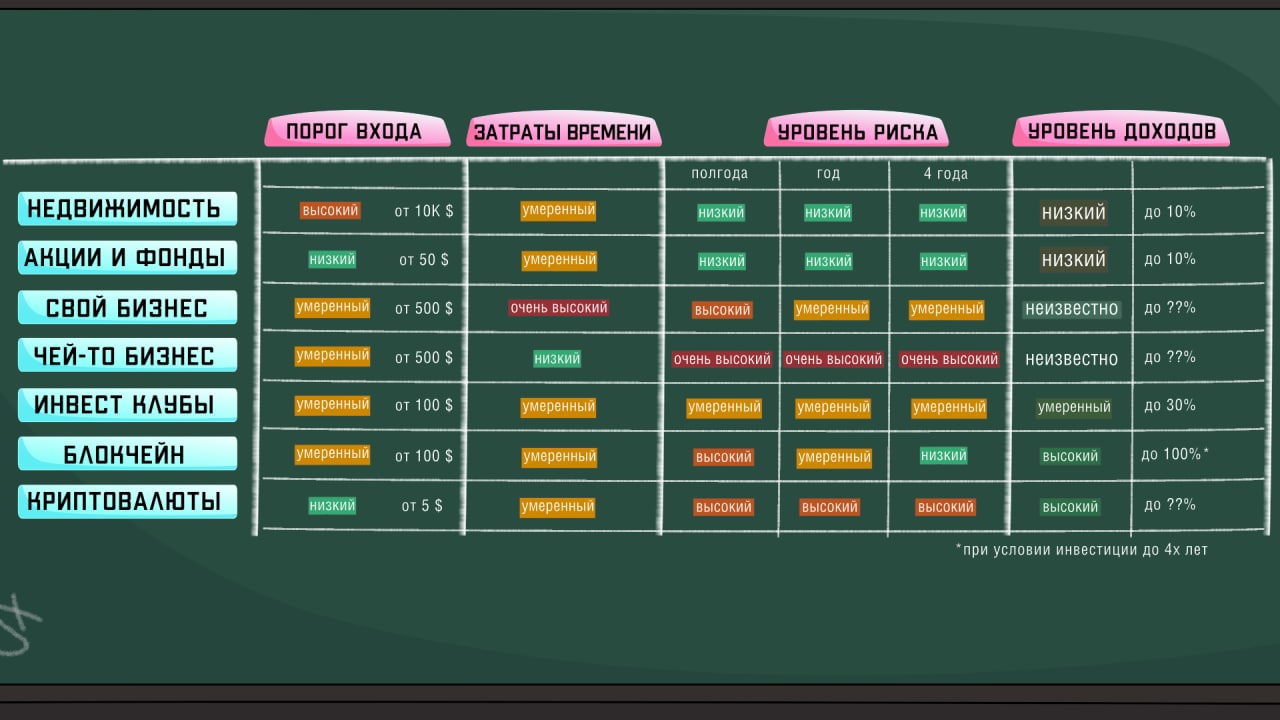1280x720 pixels.
Task: Click the полгода risk sub-header
Action: click(x=720, y=174)
